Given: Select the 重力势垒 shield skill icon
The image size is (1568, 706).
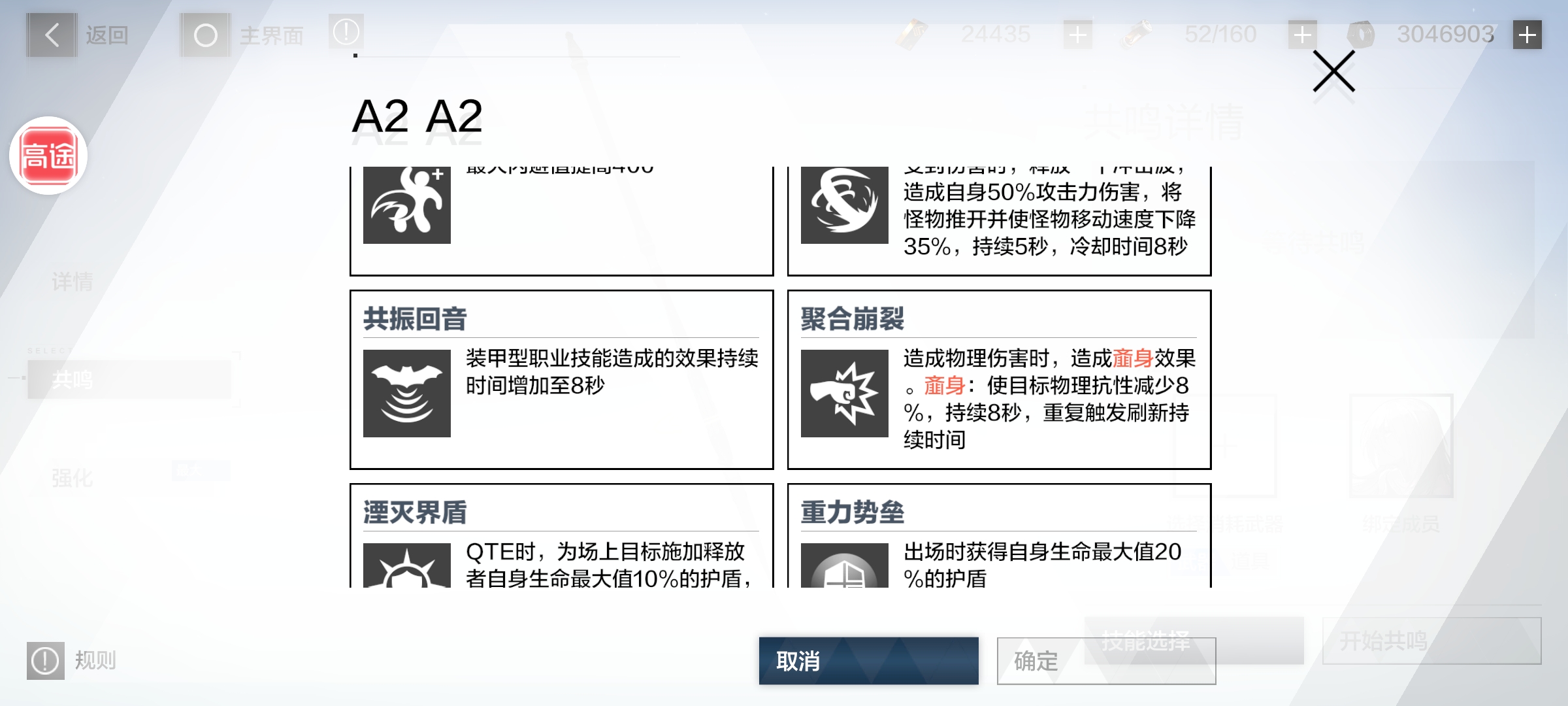Looking at the screenshot, I should pos(845,565).
